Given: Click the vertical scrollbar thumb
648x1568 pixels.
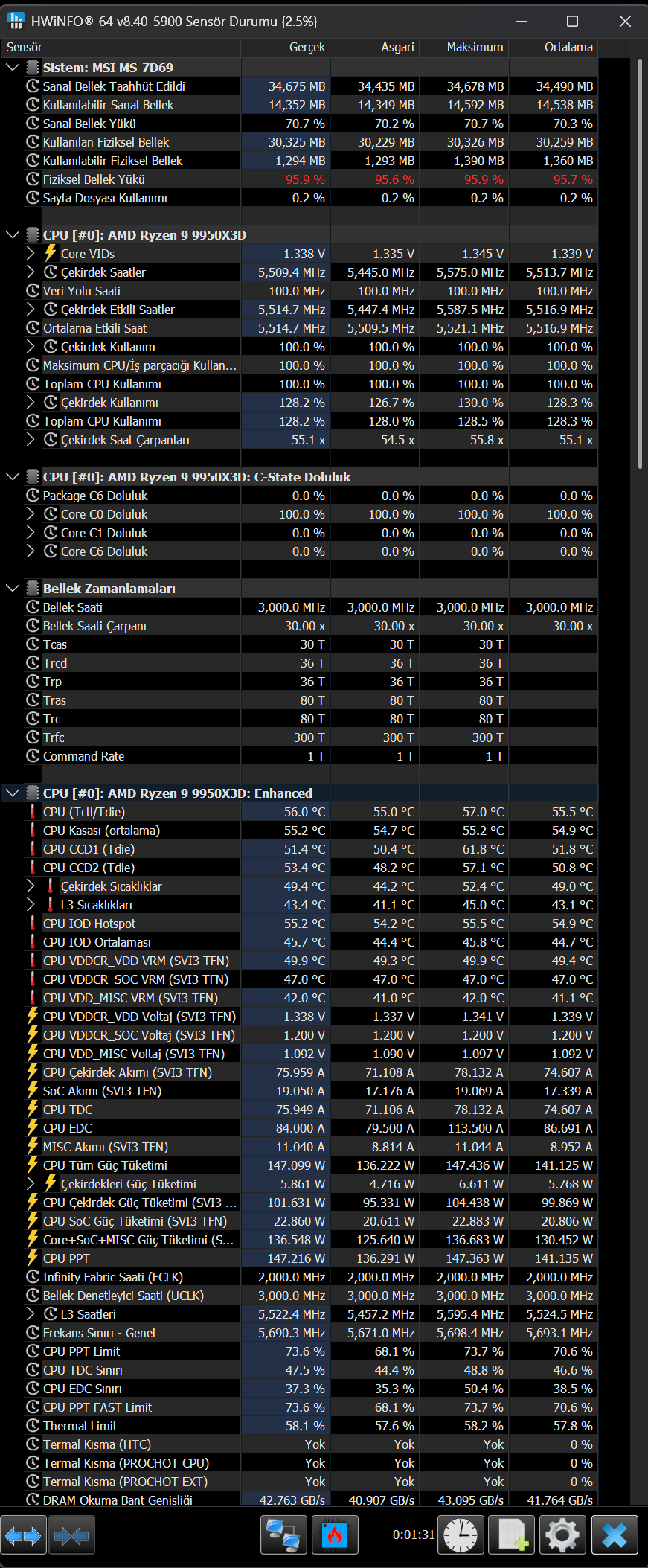Looking at the screenshot, I should tap(639, 263).
